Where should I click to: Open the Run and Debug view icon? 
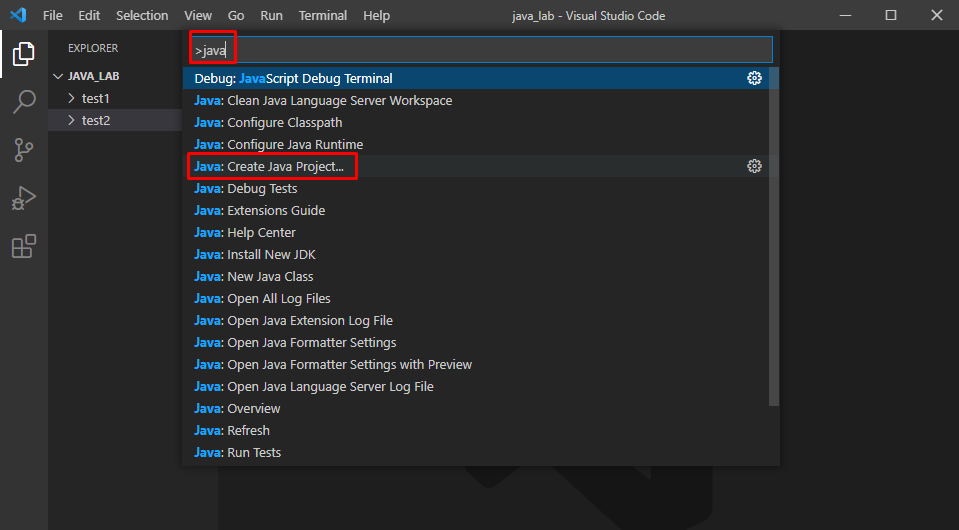tap(24, 198)
